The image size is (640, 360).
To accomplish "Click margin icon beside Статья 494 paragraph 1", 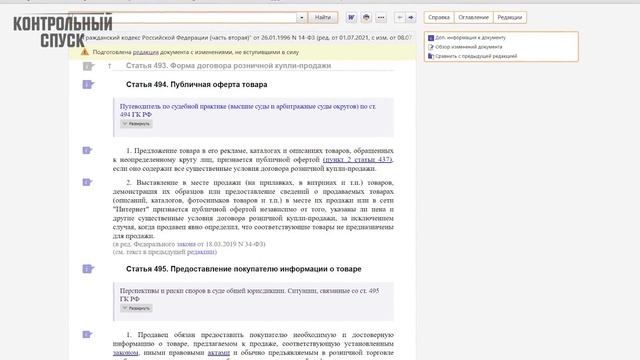I will pyautogui.click(x=87, y=151).
